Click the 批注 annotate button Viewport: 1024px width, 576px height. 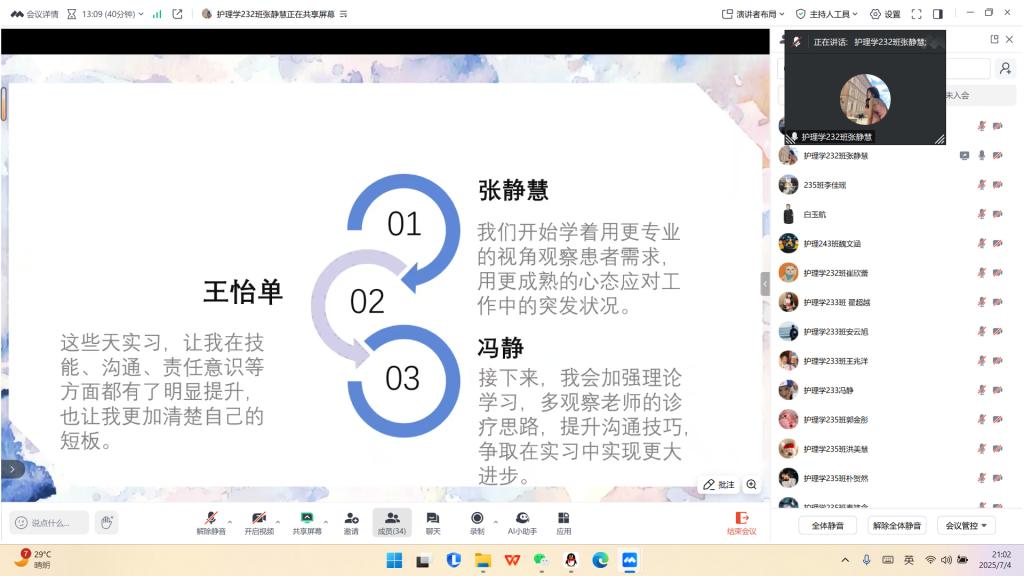(x=718, y=485)
